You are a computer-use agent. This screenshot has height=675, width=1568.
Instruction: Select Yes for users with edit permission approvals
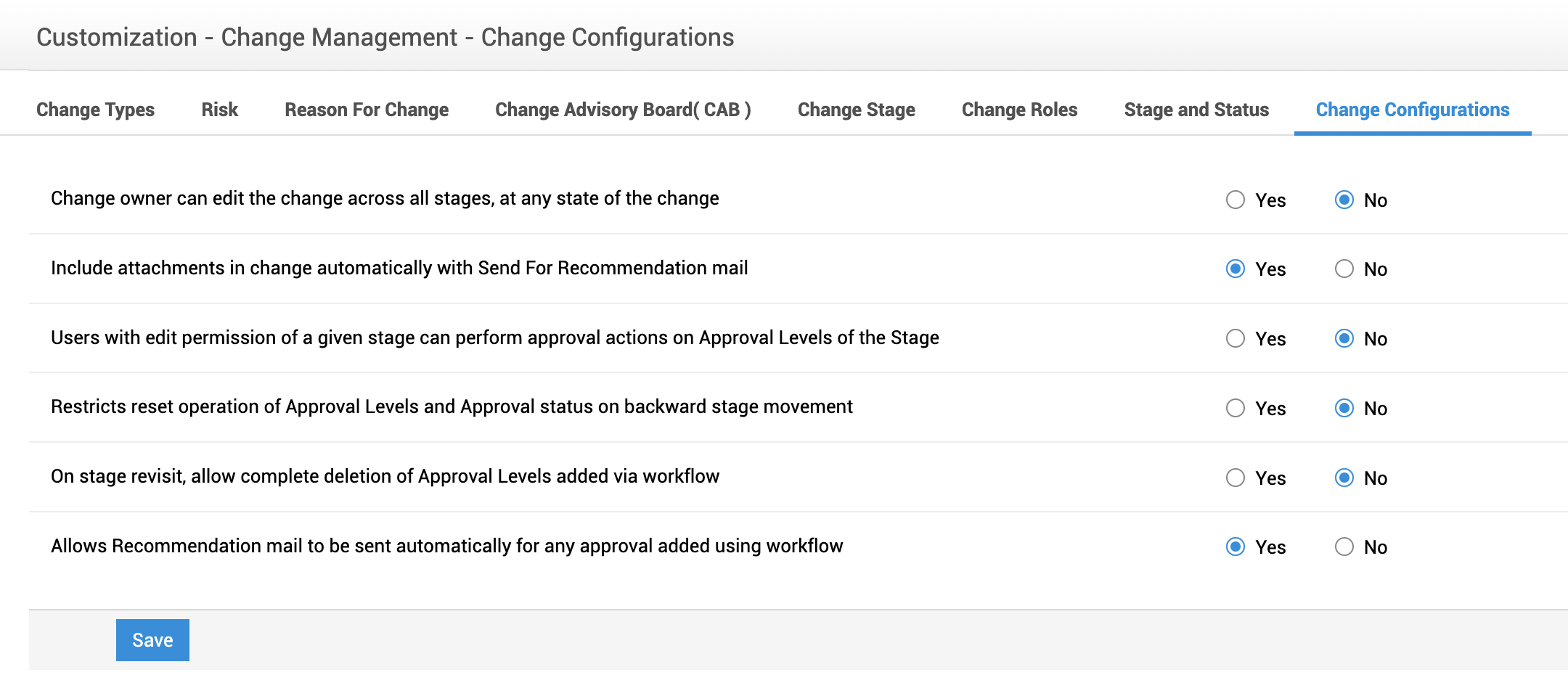point(1235,338)
